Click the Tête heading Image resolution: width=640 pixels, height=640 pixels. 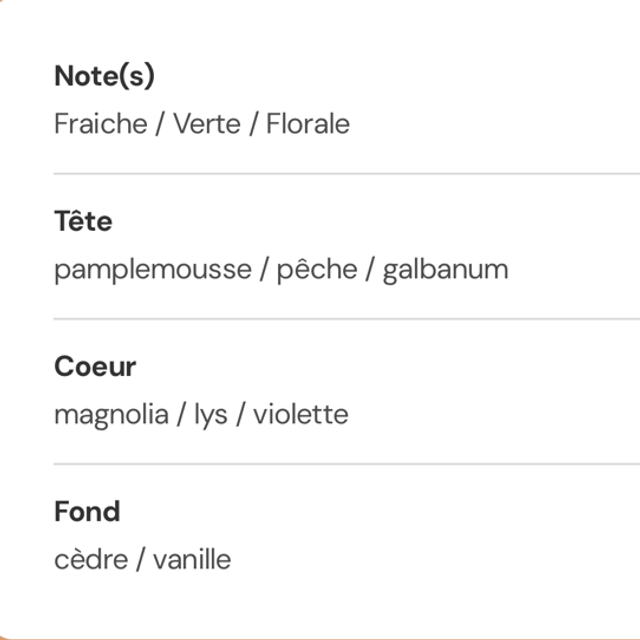pyautogui.click(x=83, y=221)
